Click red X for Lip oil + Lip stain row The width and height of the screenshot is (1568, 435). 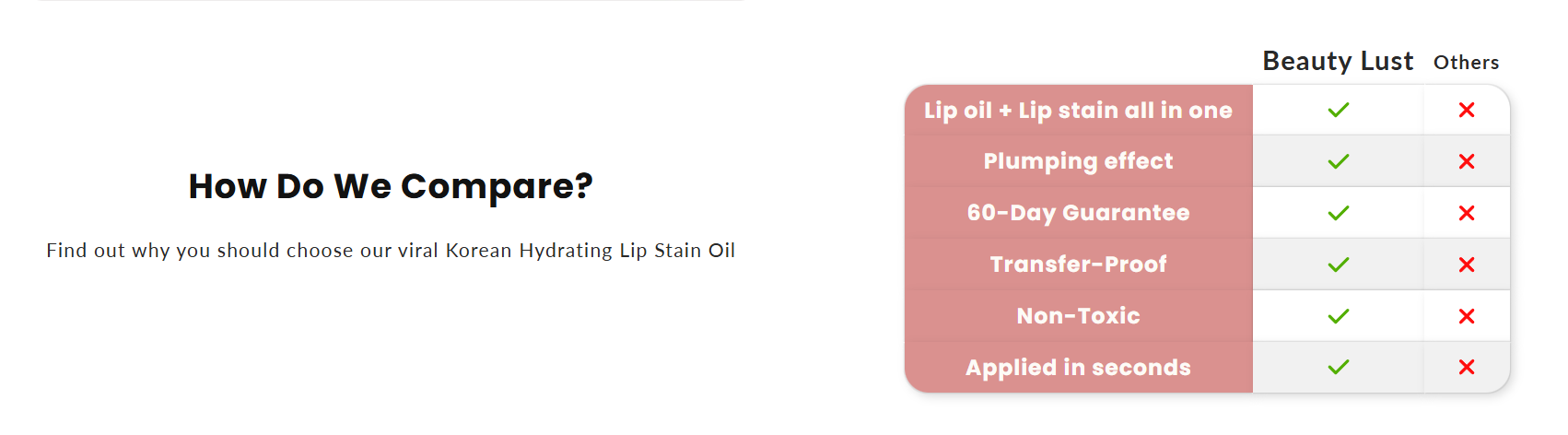[x=1467, y=111]
